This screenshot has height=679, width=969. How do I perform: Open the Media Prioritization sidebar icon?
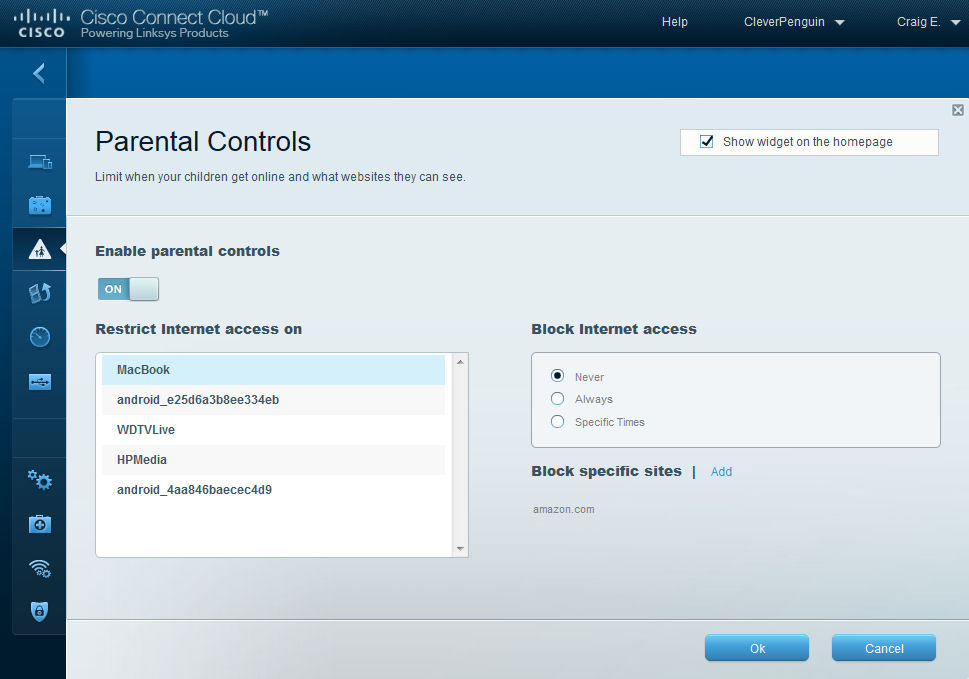(x=40, y=293)
